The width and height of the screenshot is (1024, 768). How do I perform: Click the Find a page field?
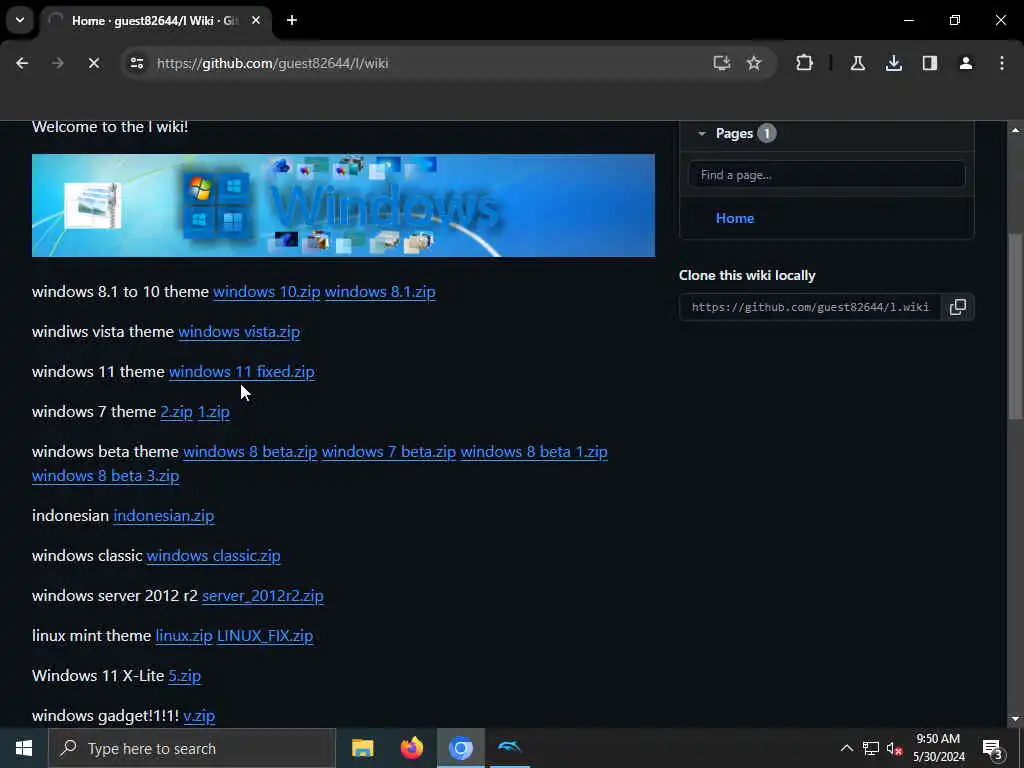(x=826, y=175)
